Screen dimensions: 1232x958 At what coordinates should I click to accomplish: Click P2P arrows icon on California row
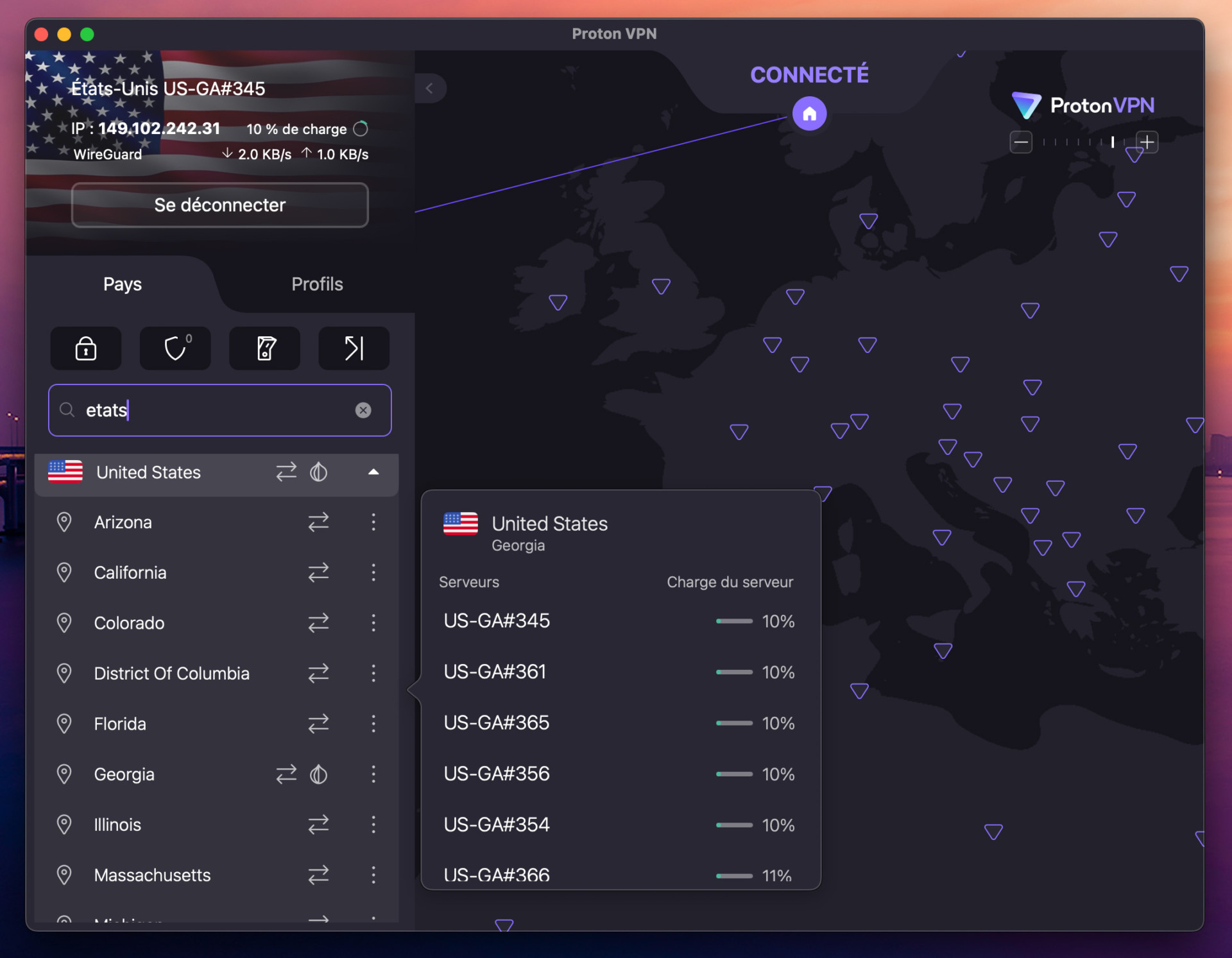(318, 572)
